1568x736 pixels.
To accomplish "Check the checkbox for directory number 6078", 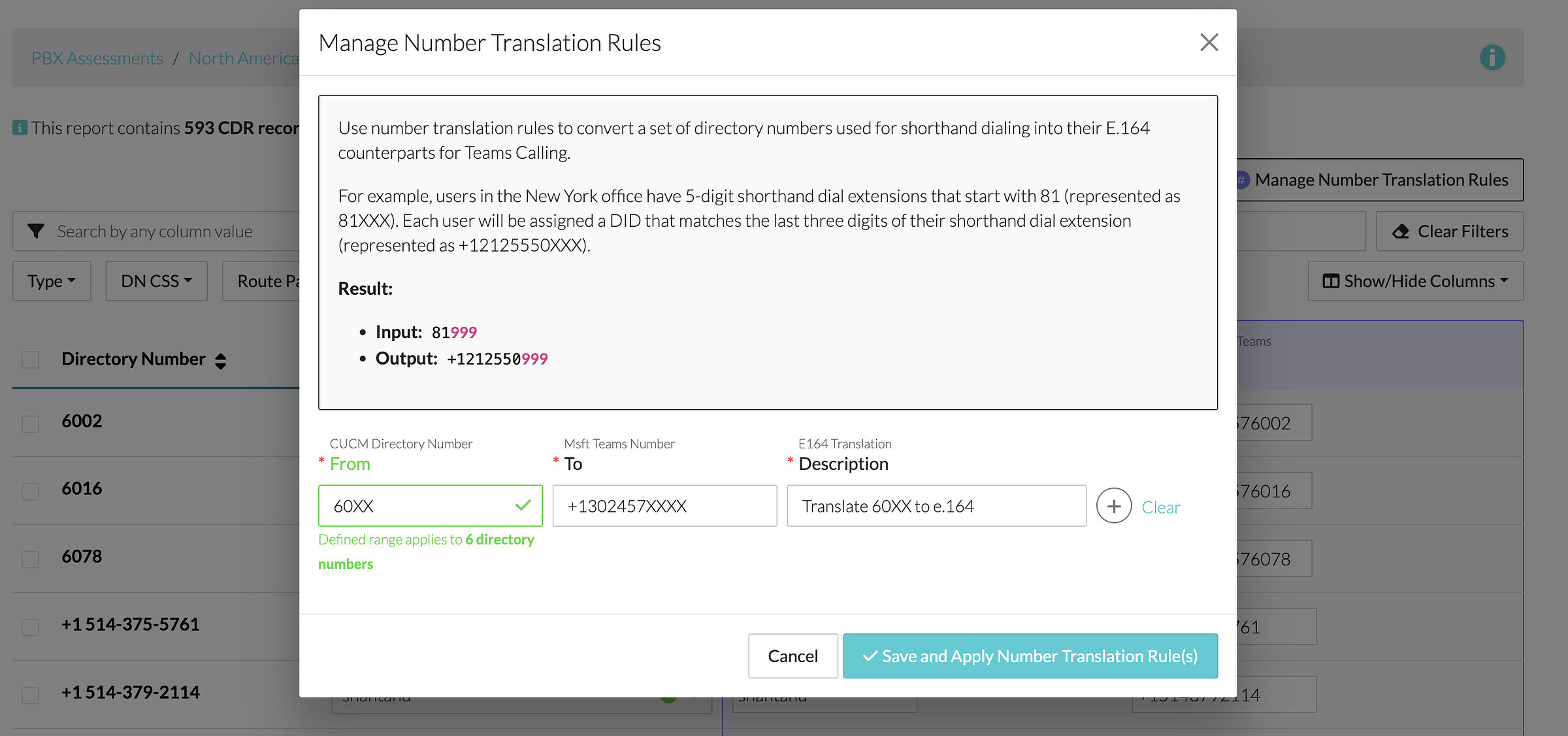I will [x=30, y=559].
